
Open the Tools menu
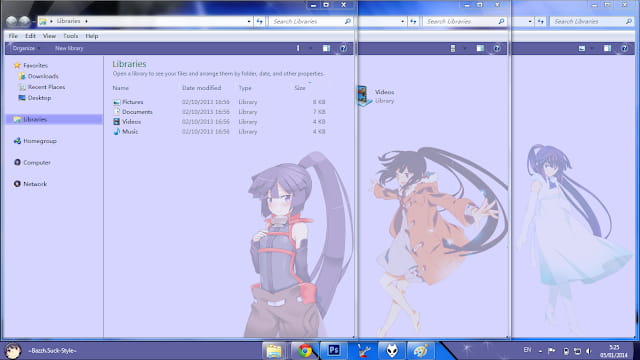click(x=71, y=36)
